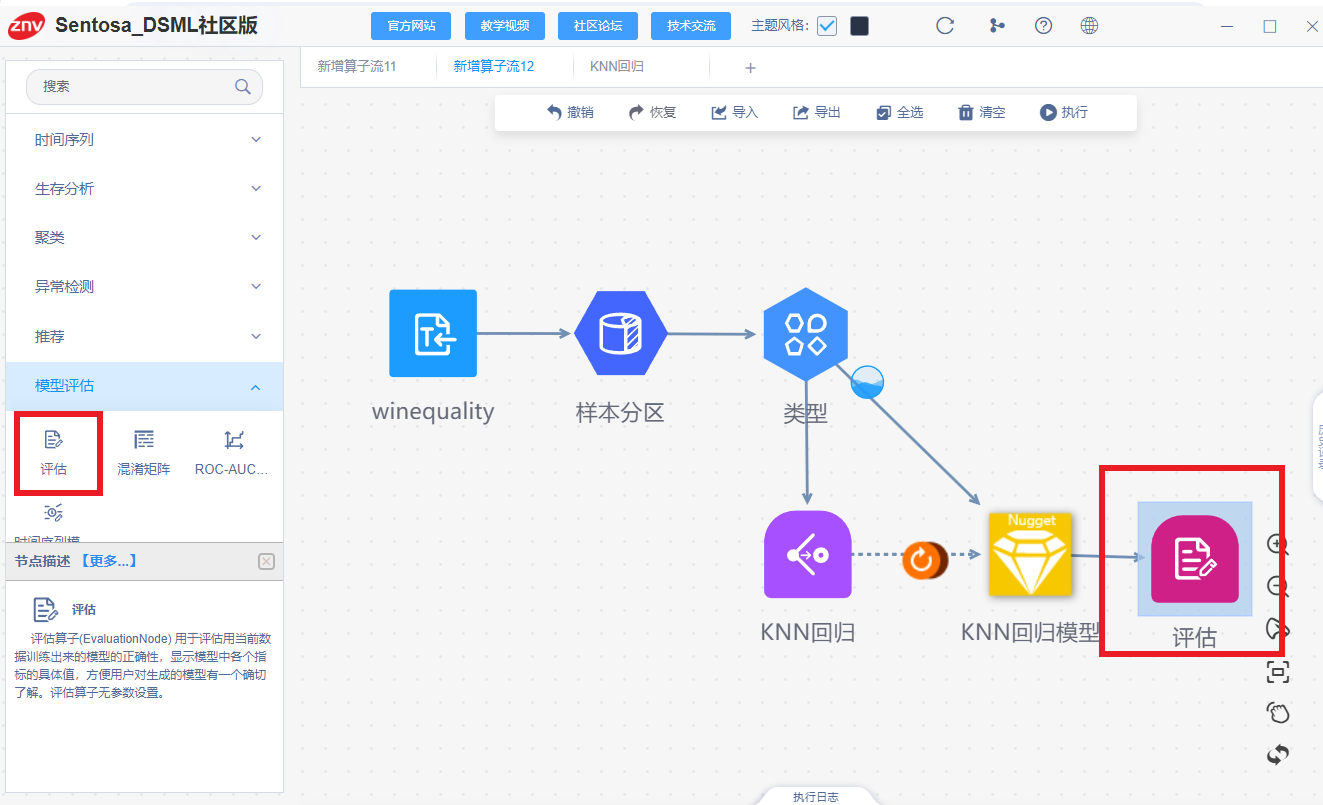Click 执行 run in toolbar

click(x=1064, y=112)
